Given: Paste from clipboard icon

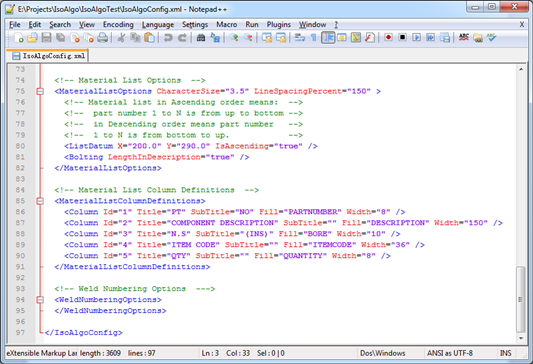Looking at the screenshot, I should click(x=149, y=37).
